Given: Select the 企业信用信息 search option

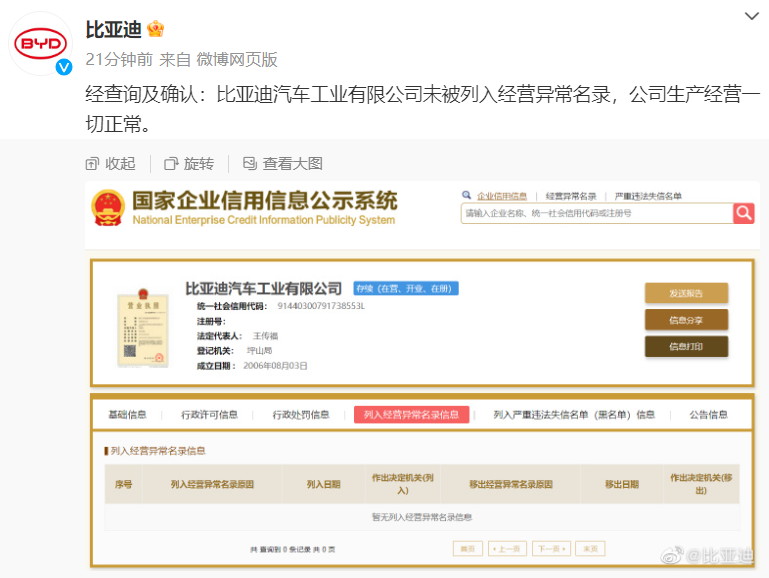Looking at the screenshot, I should (x=500, y=196).
